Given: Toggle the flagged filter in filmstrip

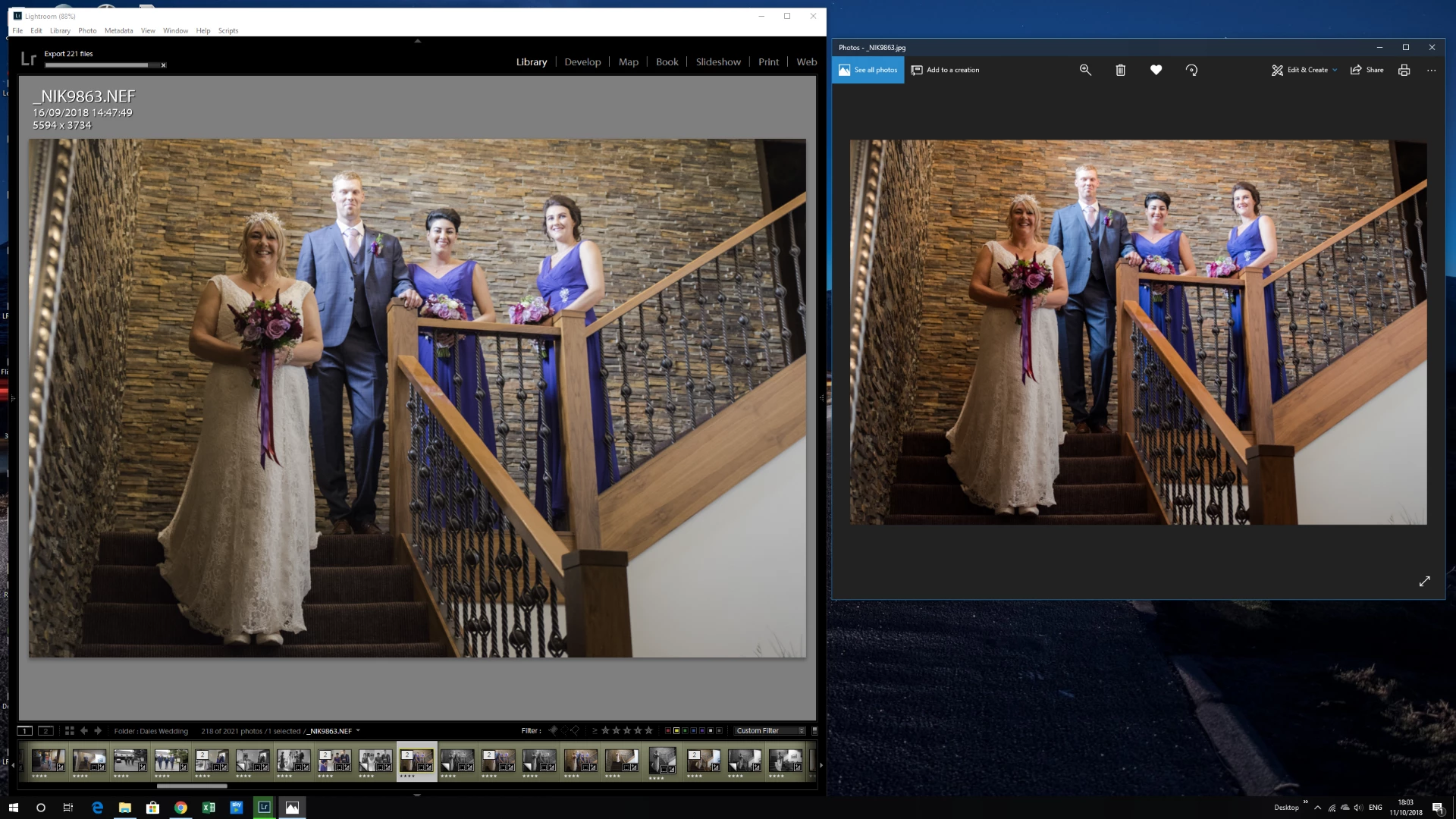Looking at the screenshot, I should pos(553,731).
